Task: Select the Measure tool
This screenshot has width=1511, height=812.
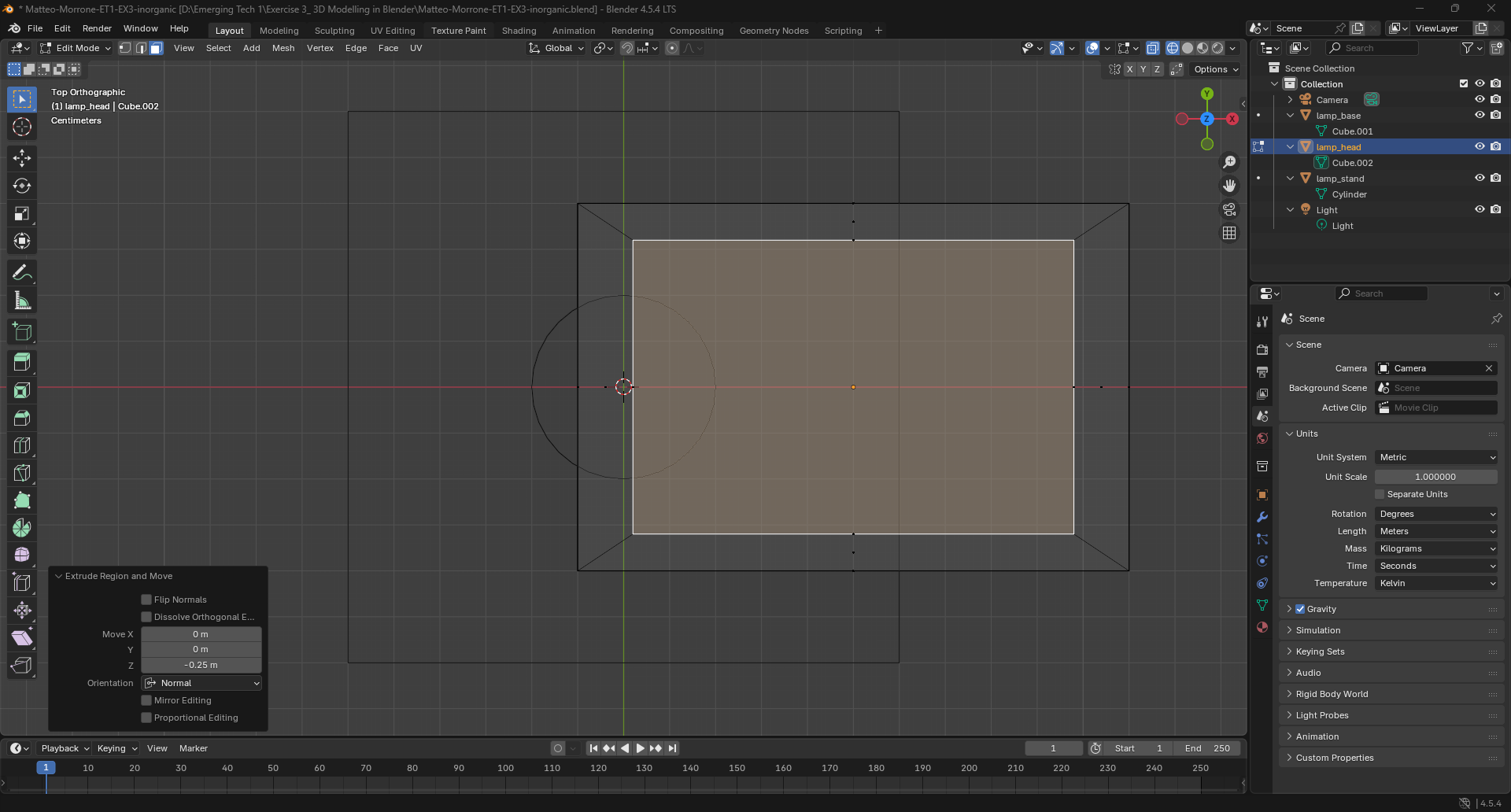Action: [x=22, y=301]
